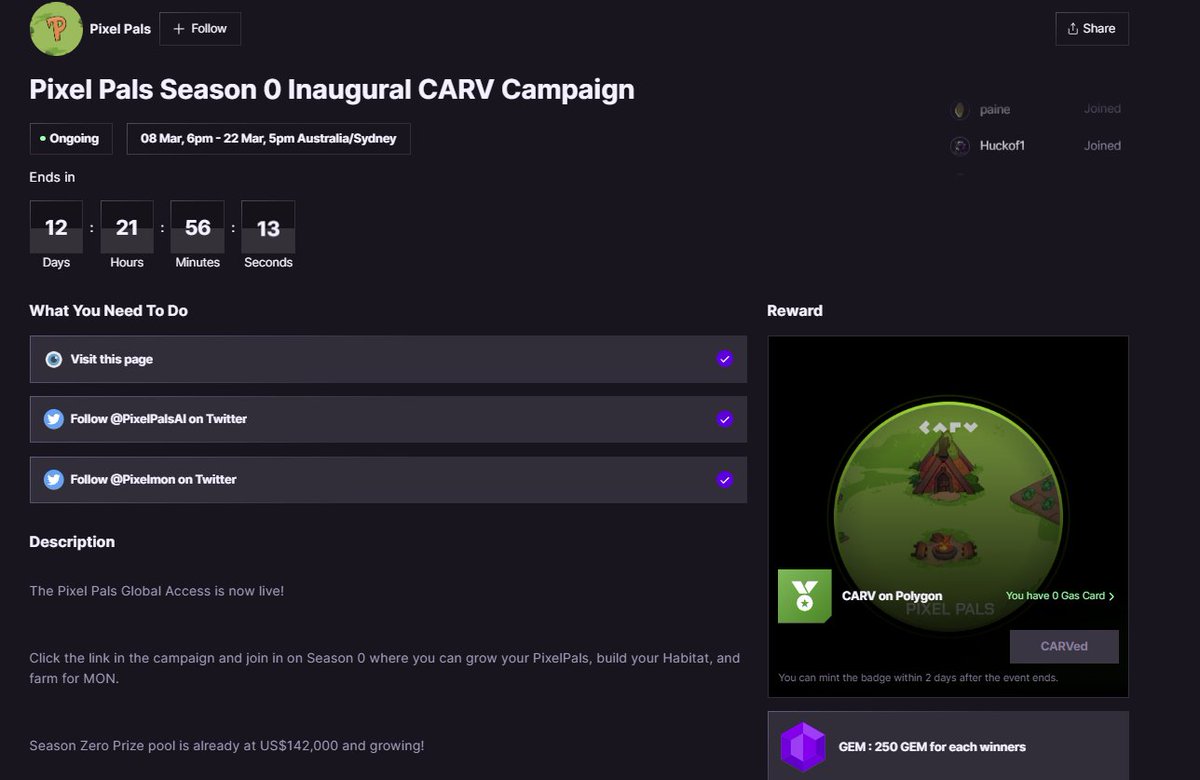Click the Reward section heading

click(795, 311)
